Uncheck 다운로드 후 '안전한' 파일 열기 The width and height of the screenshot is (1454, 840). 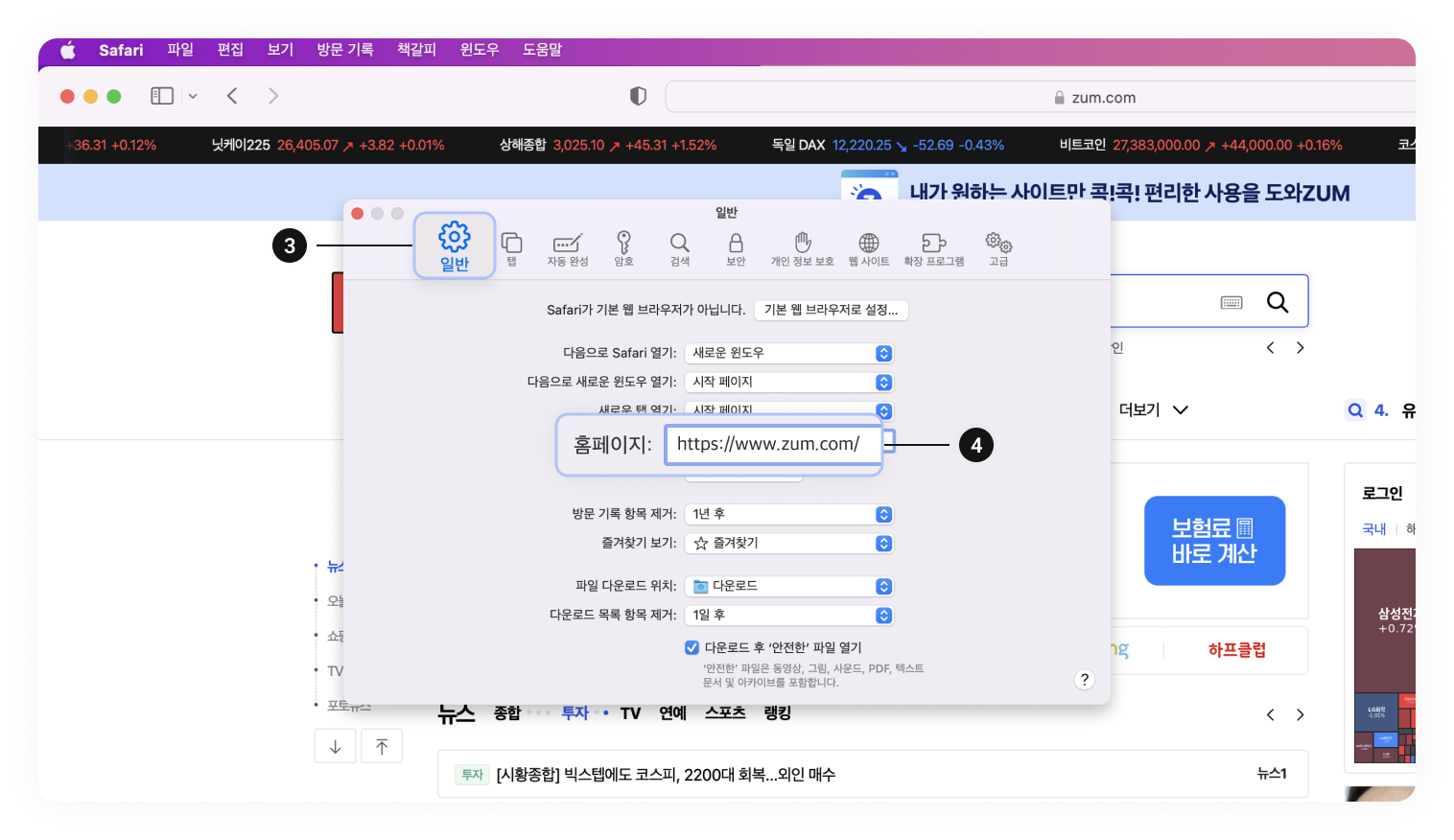692,647
